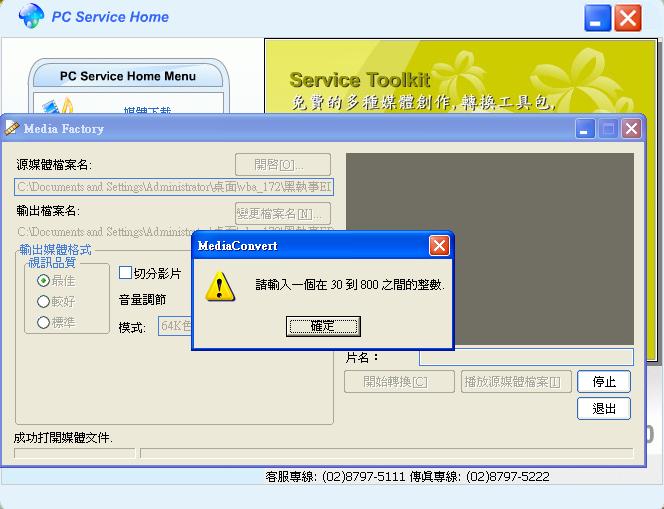Screen dimensions: 664x509
Task: Select the 較好 video quality option
Action: pos(43,301)
